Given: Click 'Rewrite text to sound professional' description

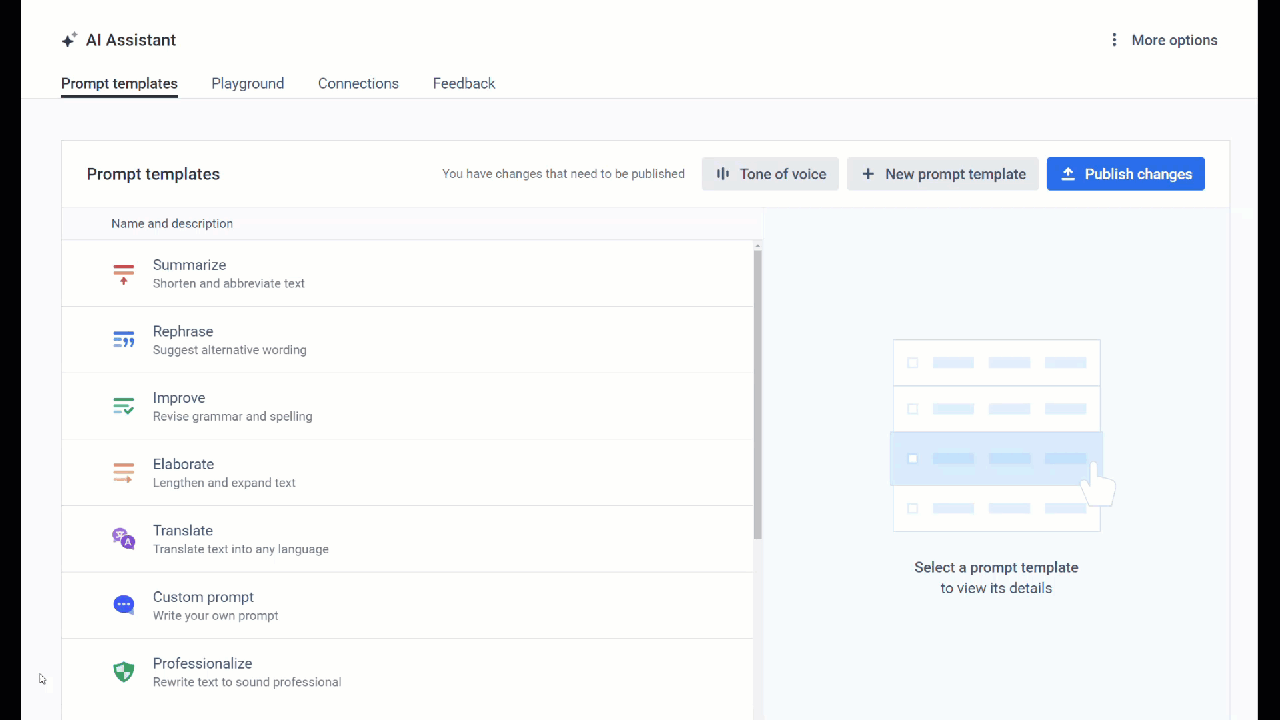Looking at the screenshot, I should pyautogui.click(x=247, y=682).
